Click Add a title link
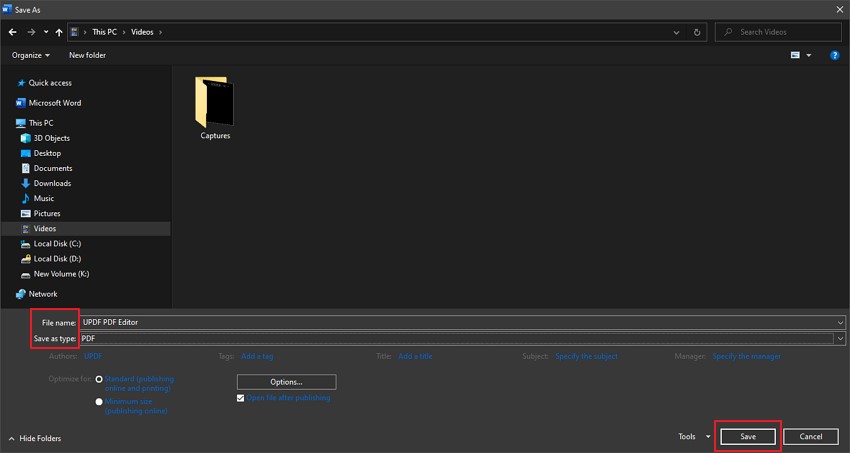Screen dimensions: 850x453 pyautogui.click(x=415, y=357)
